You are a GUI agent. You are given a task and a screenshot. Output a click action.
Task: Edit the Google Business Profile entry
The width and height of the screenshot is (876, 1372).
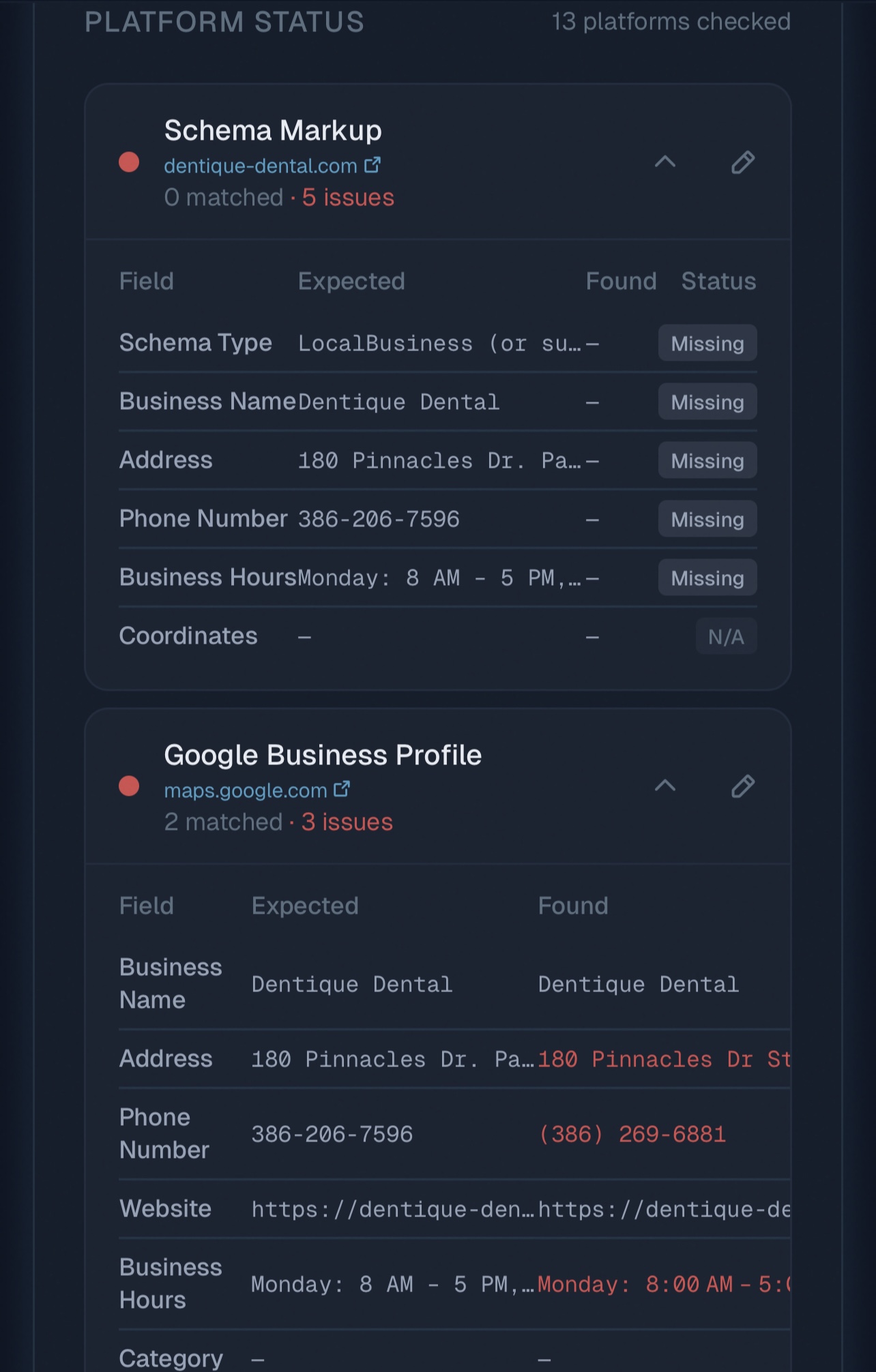click(743, 786)
